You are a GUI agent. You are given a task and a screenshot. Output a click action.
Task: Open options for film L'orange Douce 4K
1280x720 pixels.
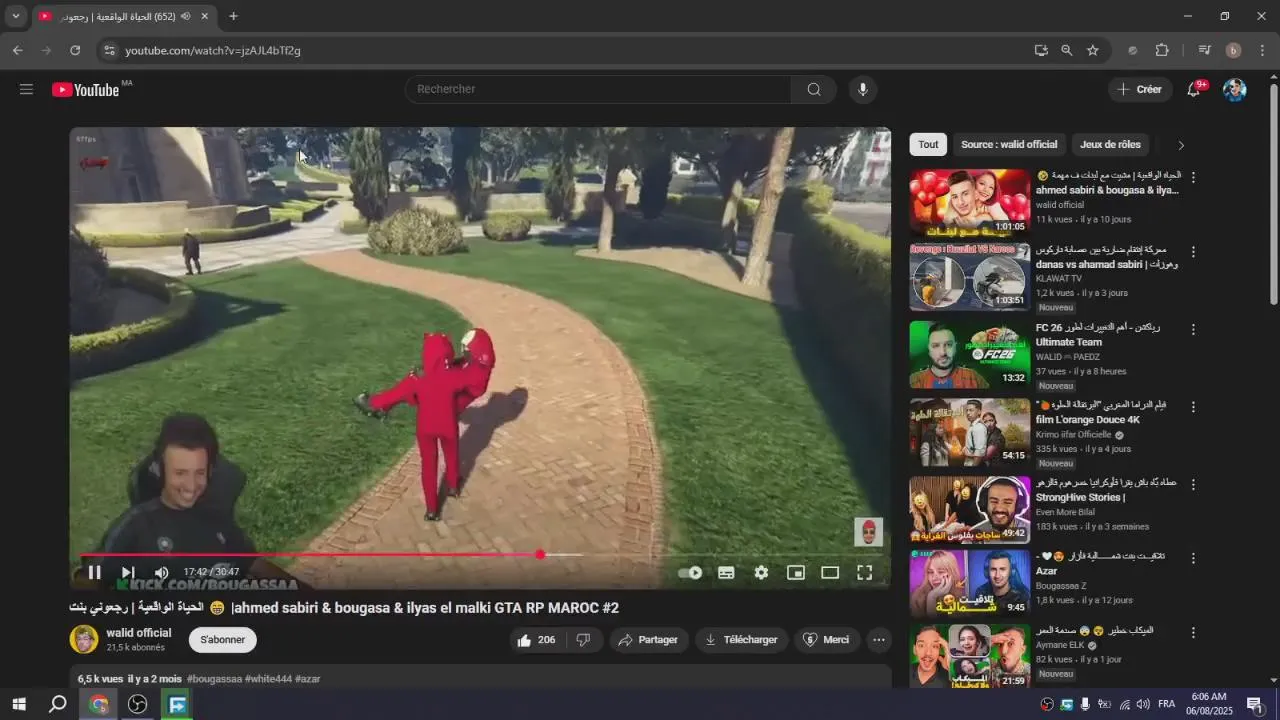pos(1192,406)
